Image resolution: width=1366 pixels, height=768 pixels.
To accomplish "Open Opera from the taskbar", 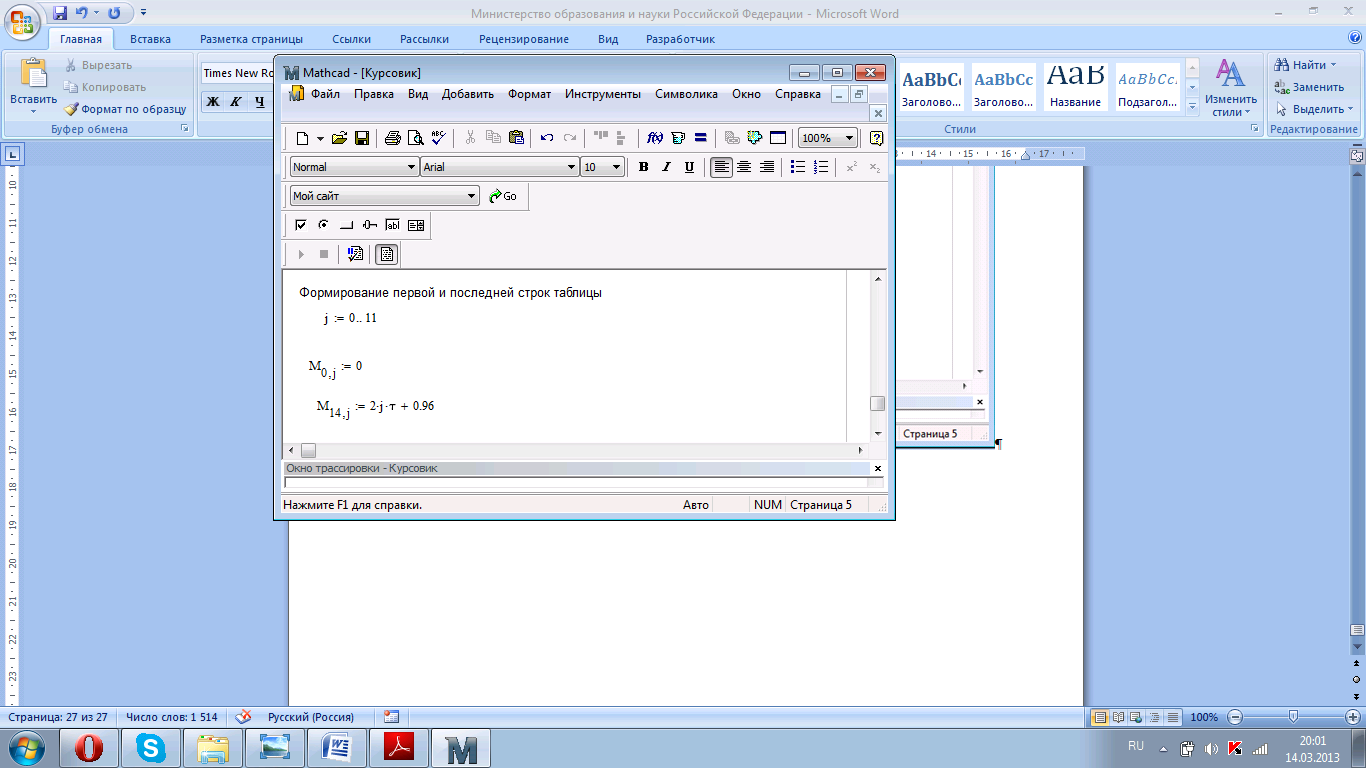I will [89, 748].
